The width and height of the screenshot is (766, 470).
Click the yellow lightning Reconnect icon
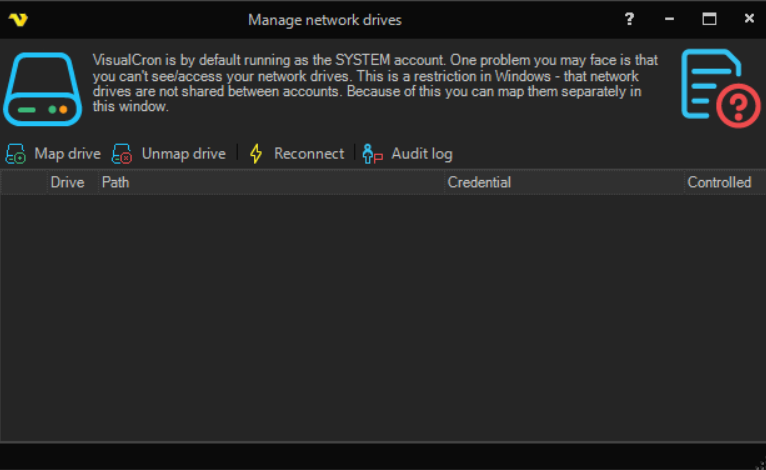pos(256,154)
